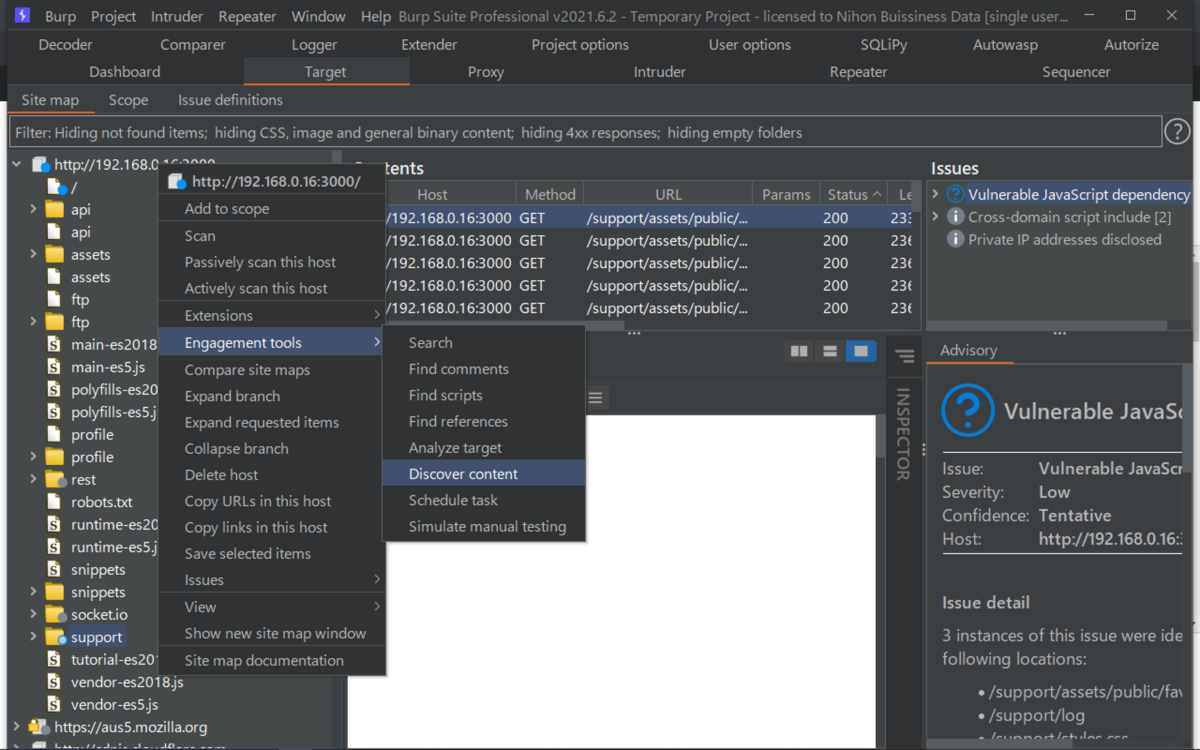
Task: Click the question mark icon of Vulnerable JavaScript issue row
Action: 956,194
